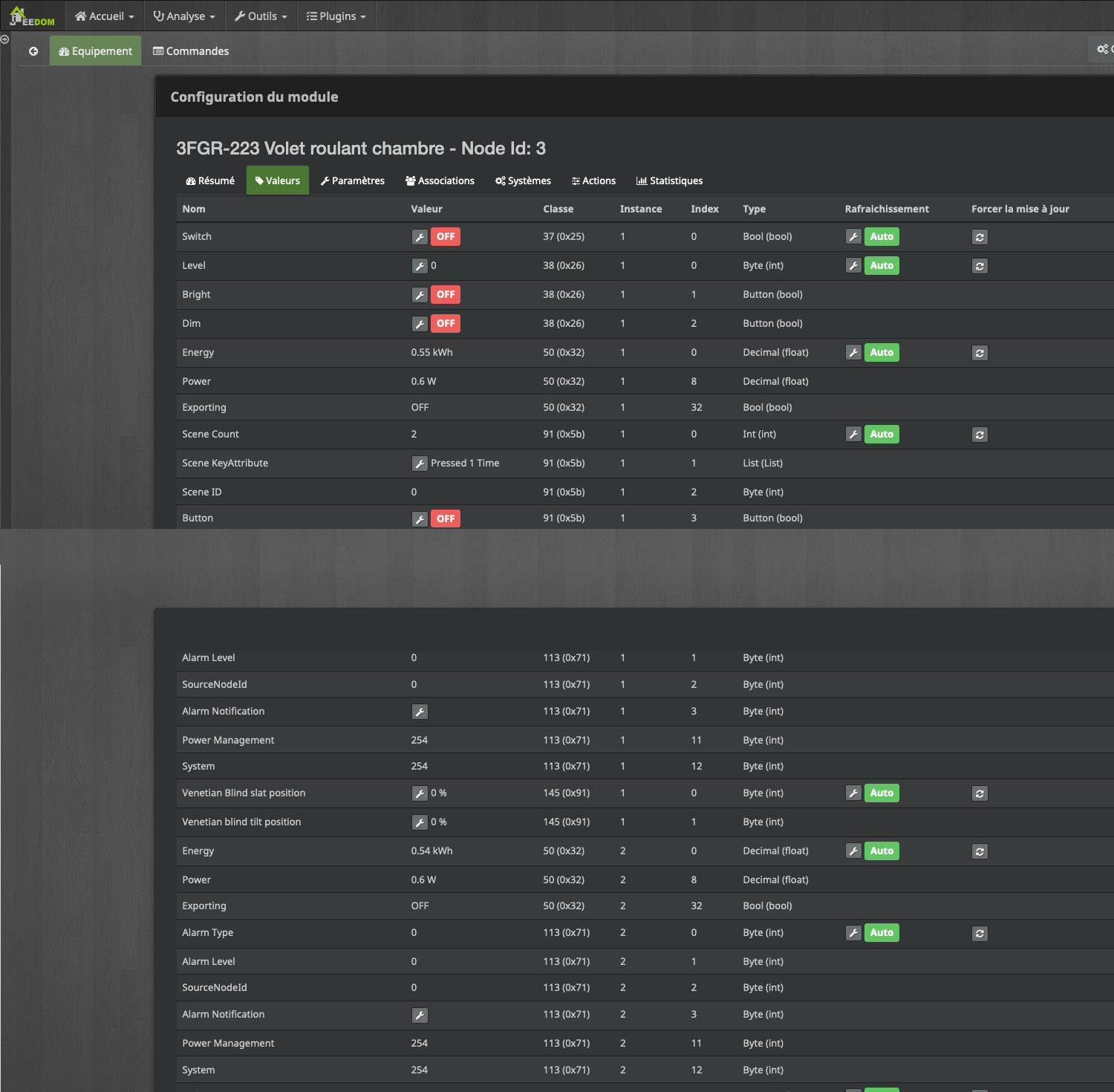
Task: Click the small arrow icon at left edge
Action: coord(4,39)
